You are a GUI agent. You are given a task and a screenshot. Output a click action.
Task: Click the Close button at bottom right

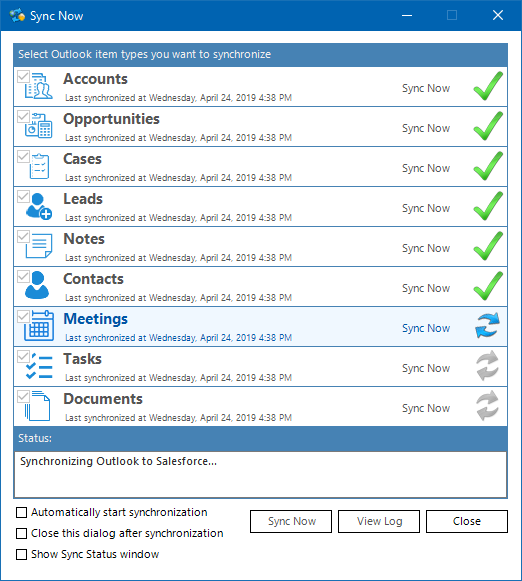[x=467, y=521]
